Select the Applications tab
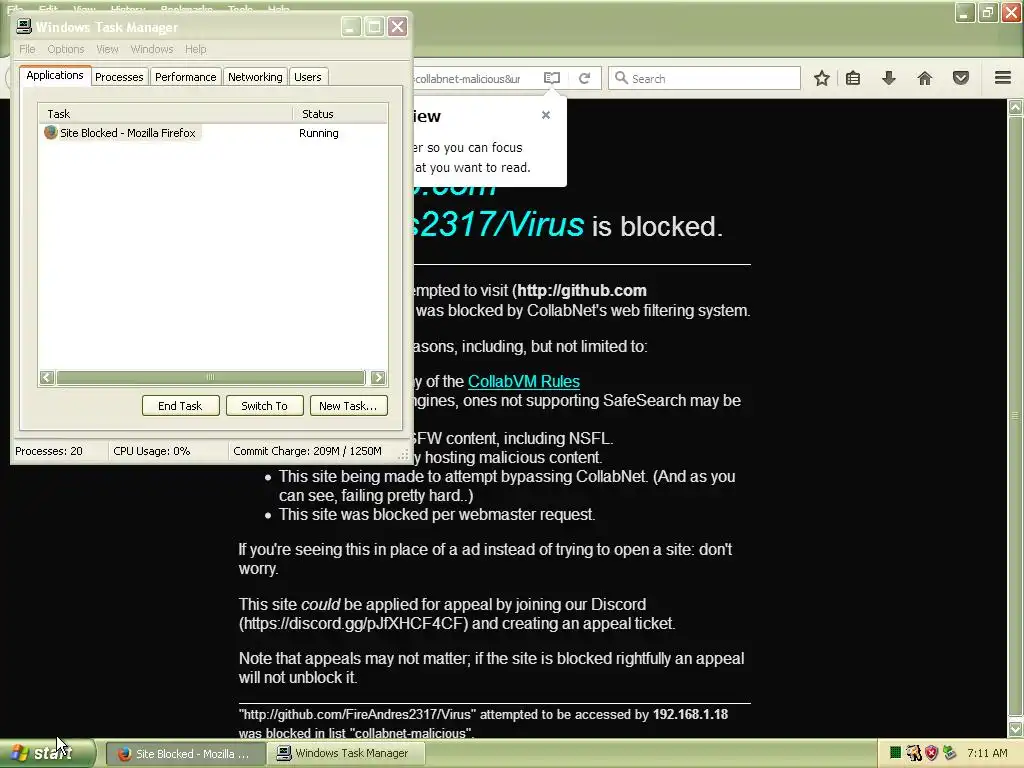This screenshot has width=1024, height=768. point(55,75)
